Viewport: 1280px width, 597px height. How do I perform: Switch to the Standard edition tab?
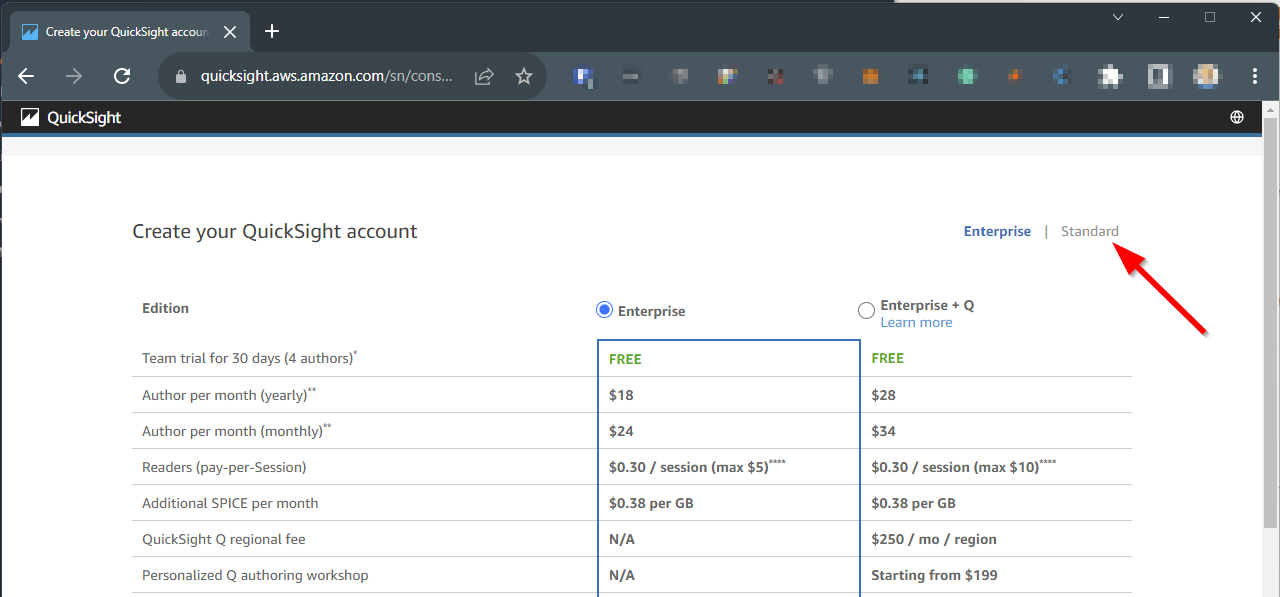click(1089, 231)
